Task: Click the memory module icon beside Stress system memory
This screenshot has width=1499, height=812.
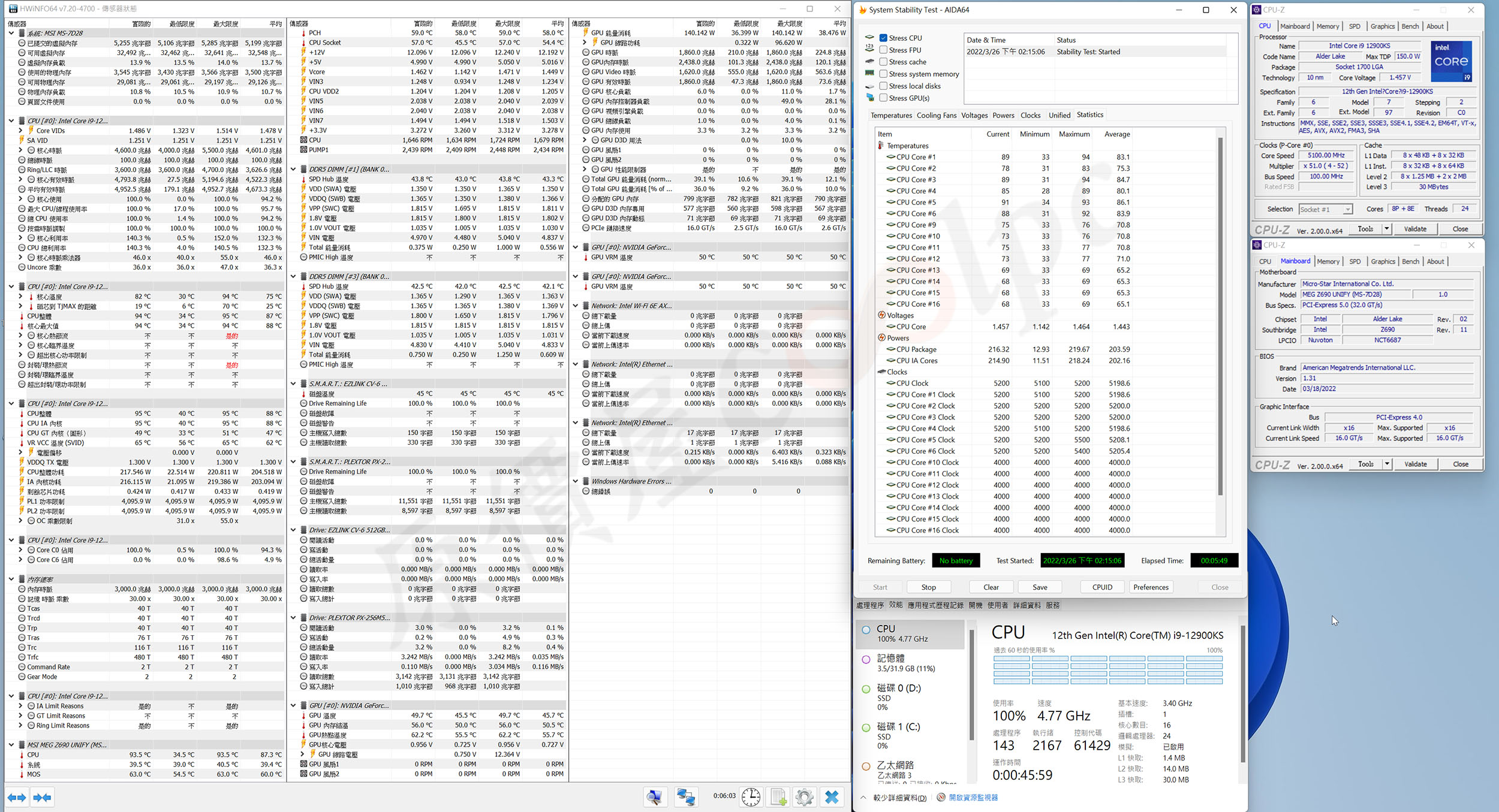Action: point(870,74)
